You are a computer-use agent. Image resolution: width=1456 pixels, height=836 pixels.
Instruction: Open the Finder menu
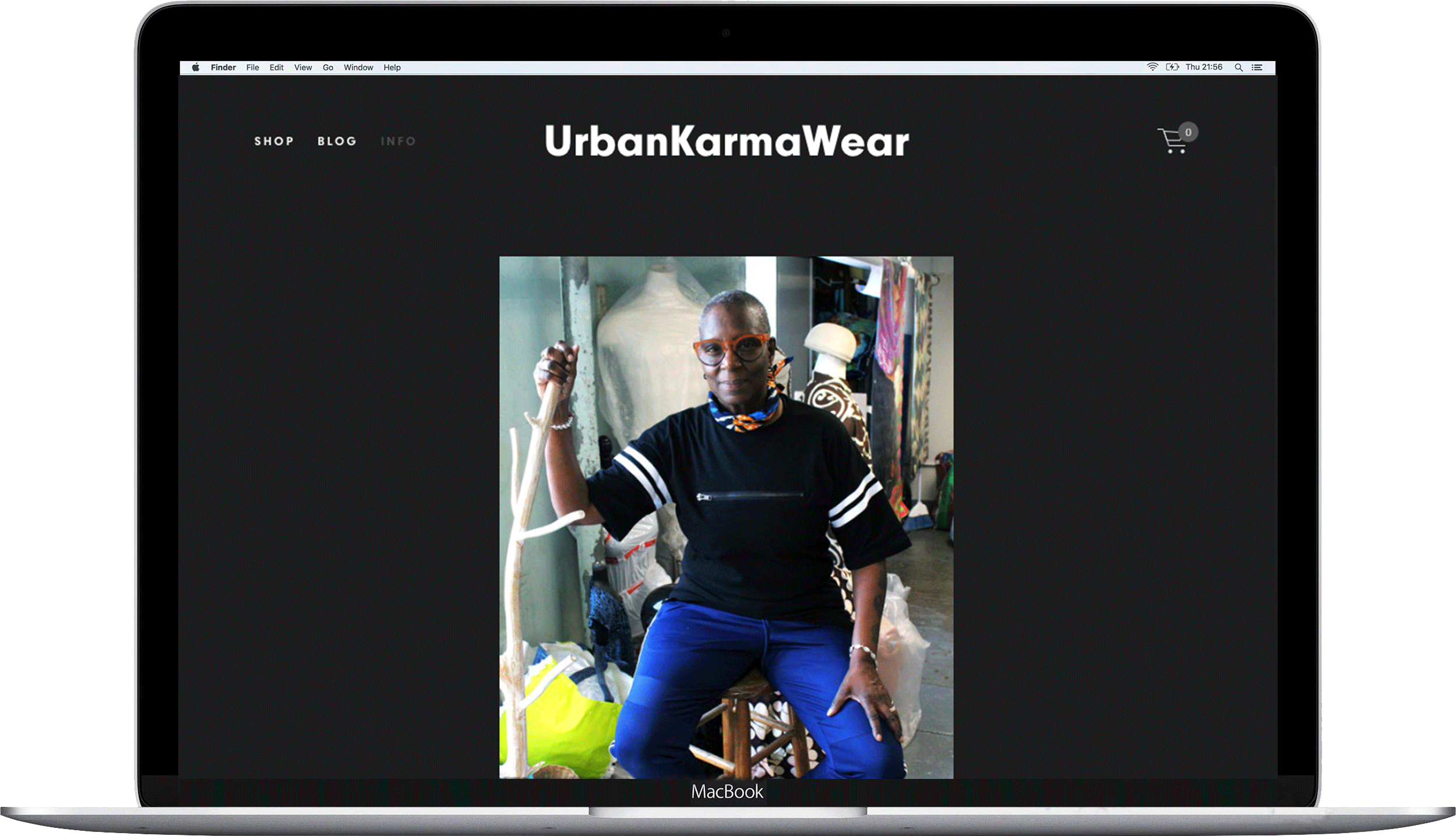[x=223, y=67]
